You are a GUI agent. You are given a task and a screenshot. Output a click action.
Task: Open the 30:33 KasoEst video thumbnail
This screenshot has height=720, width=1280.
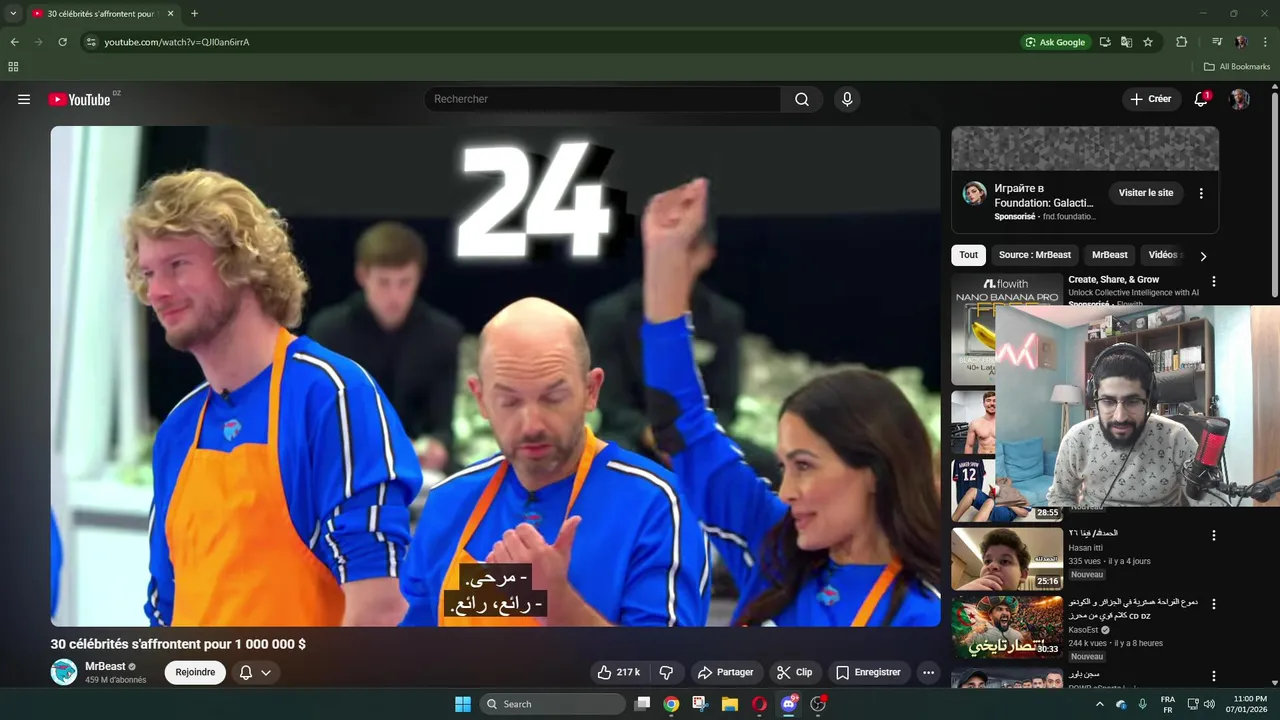click(x=1007, y=627)
